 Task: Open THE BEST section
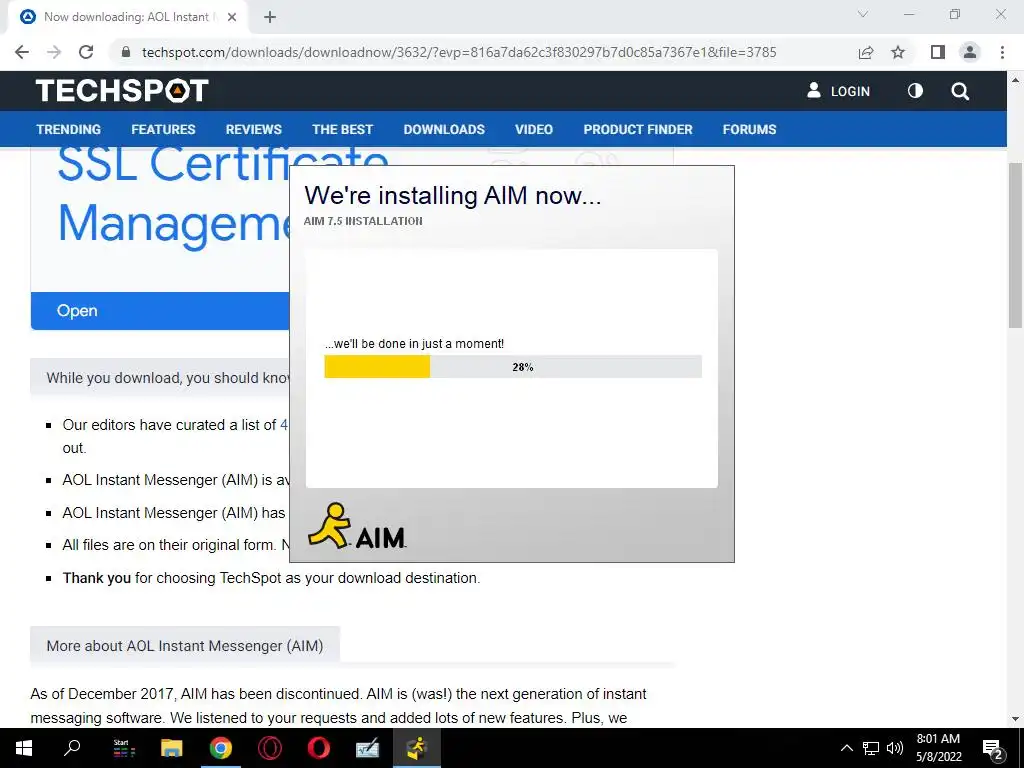(x=342, y=129)
